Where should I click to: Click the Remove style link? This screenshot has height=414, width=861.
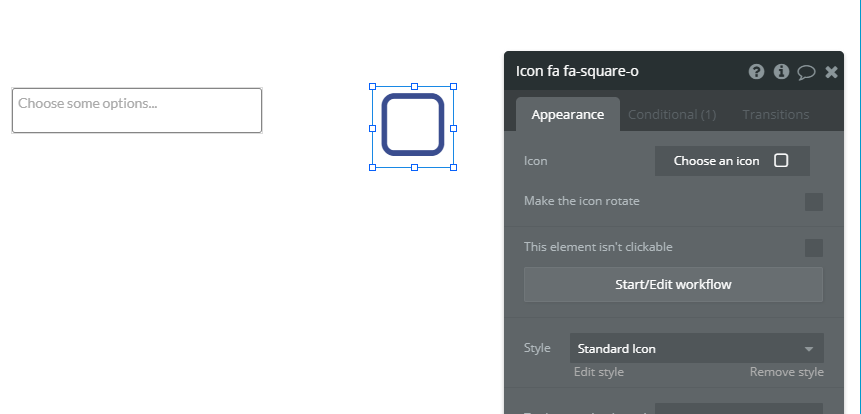point(786,372)
